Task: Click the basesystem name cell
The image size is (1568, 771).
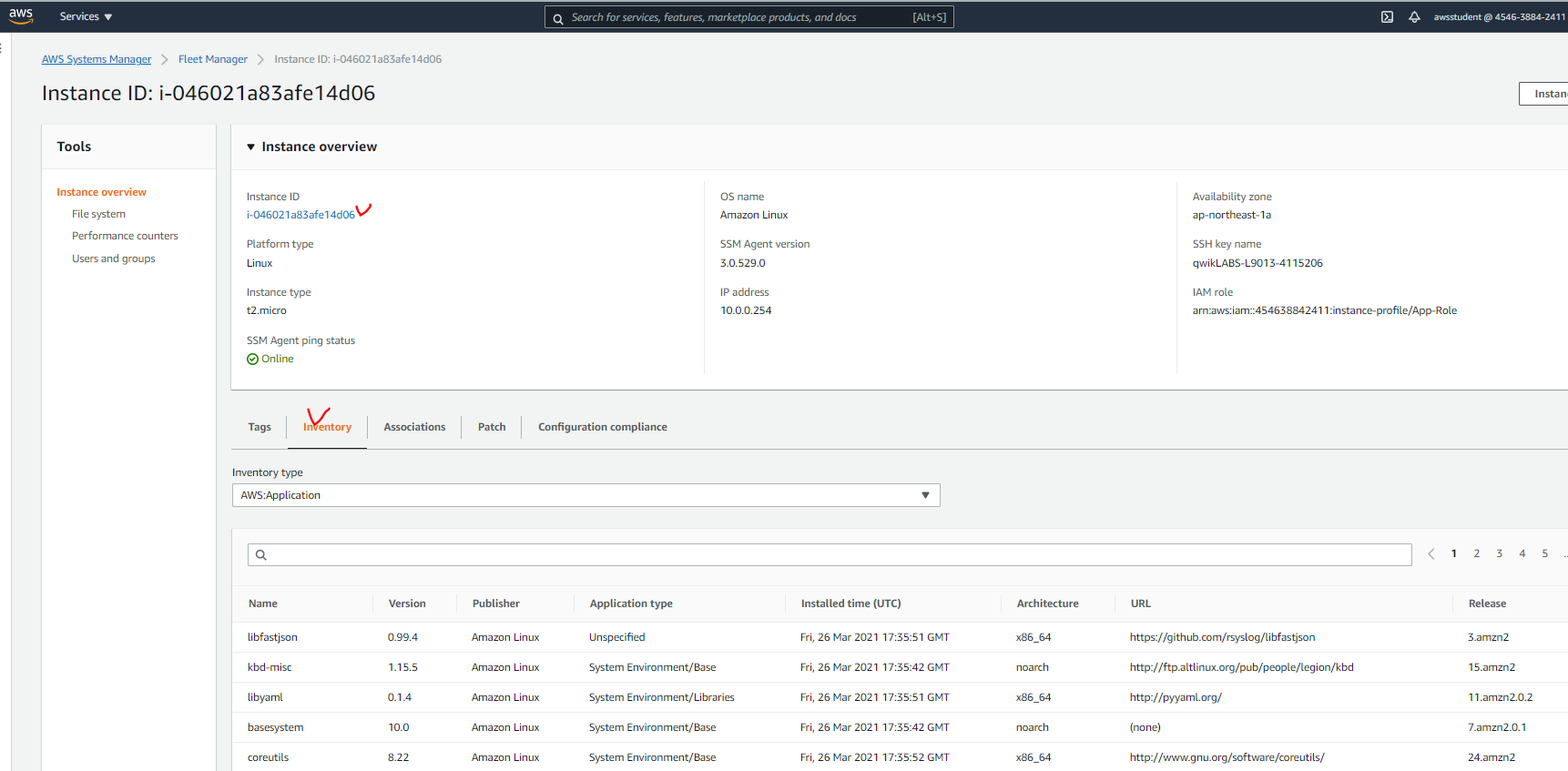Action: 275,727
